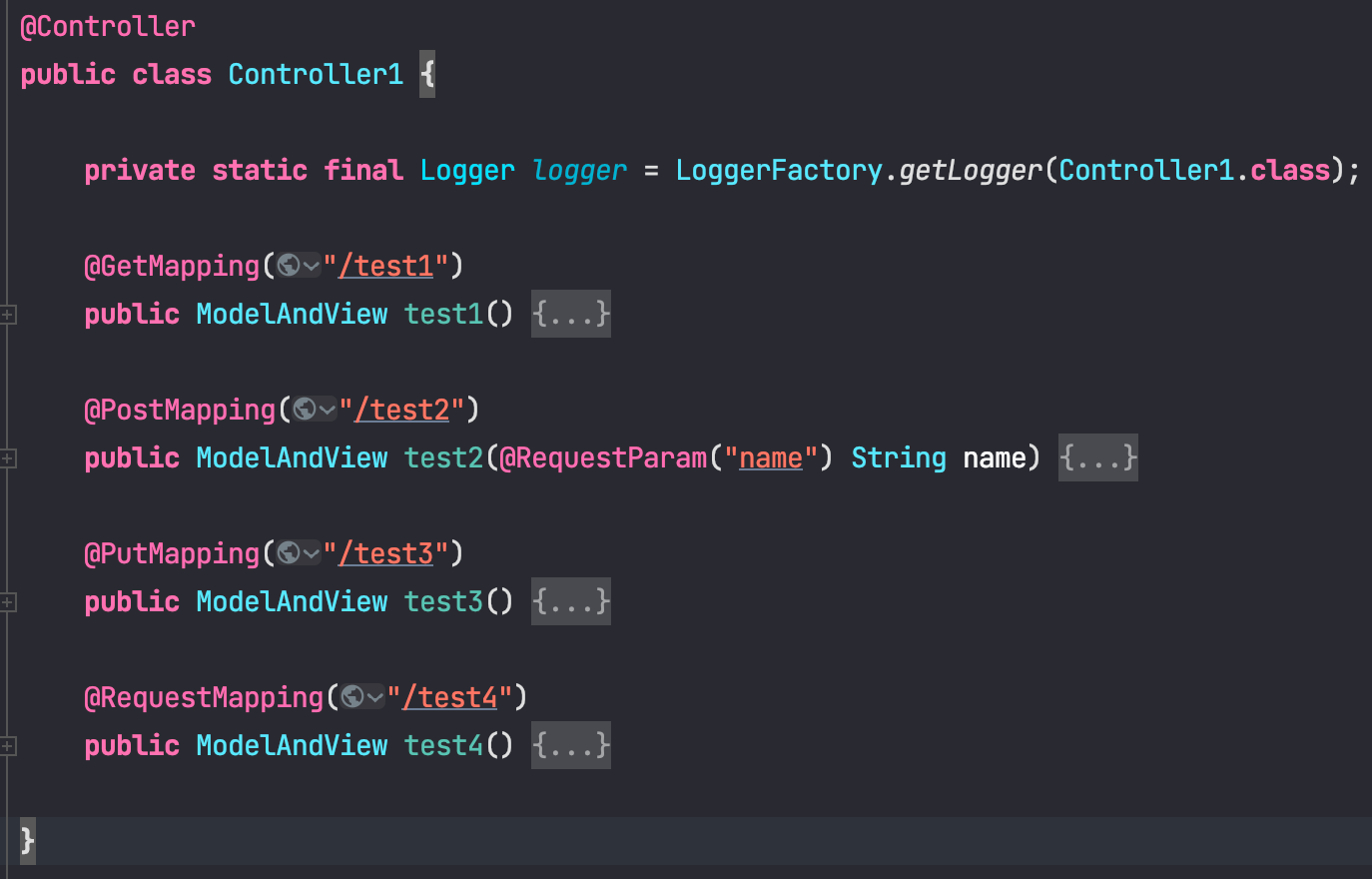
Task: Click the underlined "name" request parameter
Action: point(771,457)
